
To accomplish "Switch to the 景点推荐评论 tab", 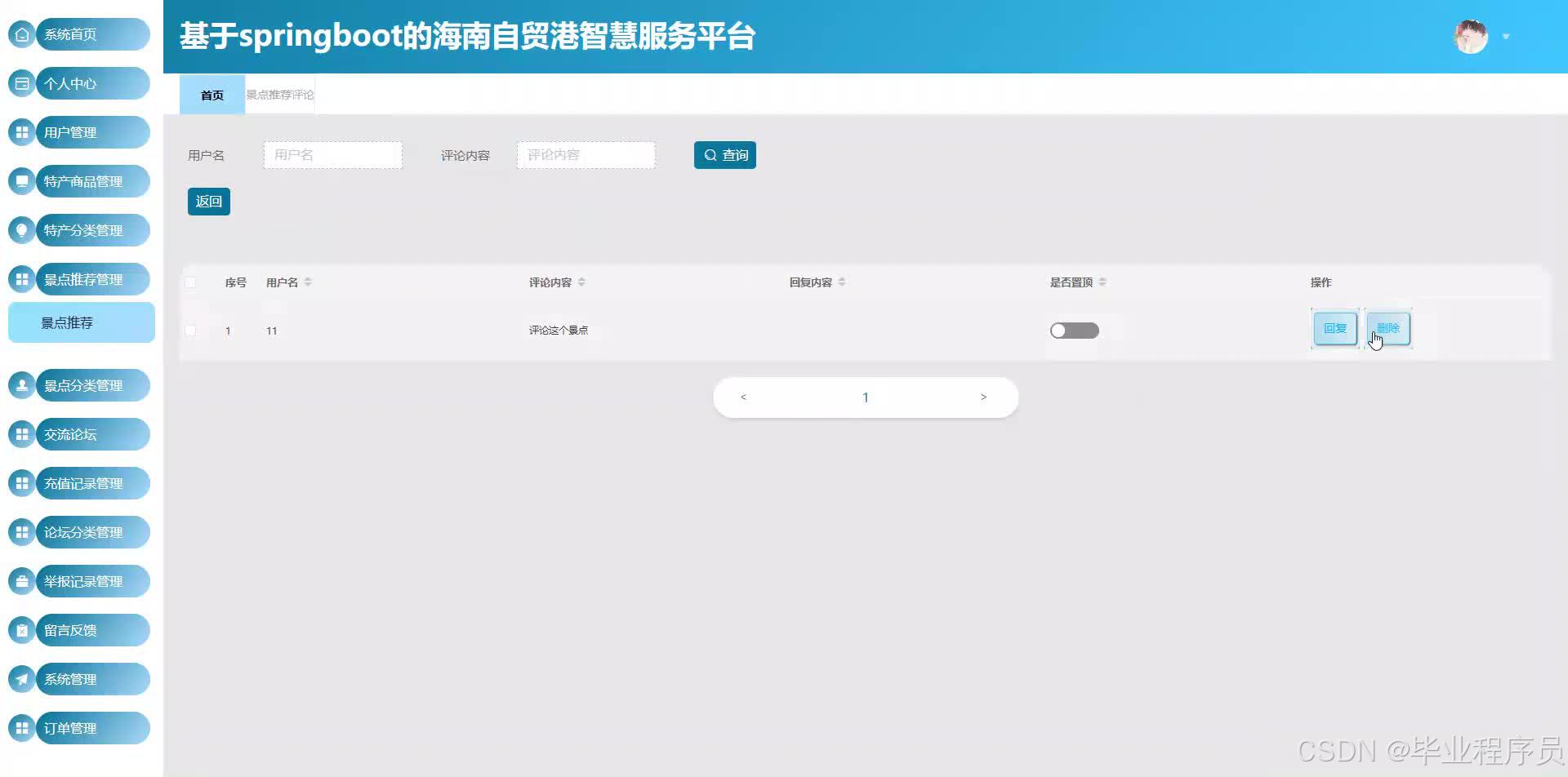I will (x=280, y=94).
